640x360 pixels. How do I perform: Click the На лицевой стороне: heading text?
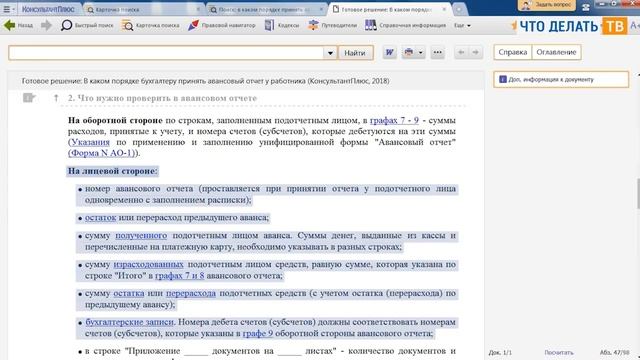coord(113,171)
